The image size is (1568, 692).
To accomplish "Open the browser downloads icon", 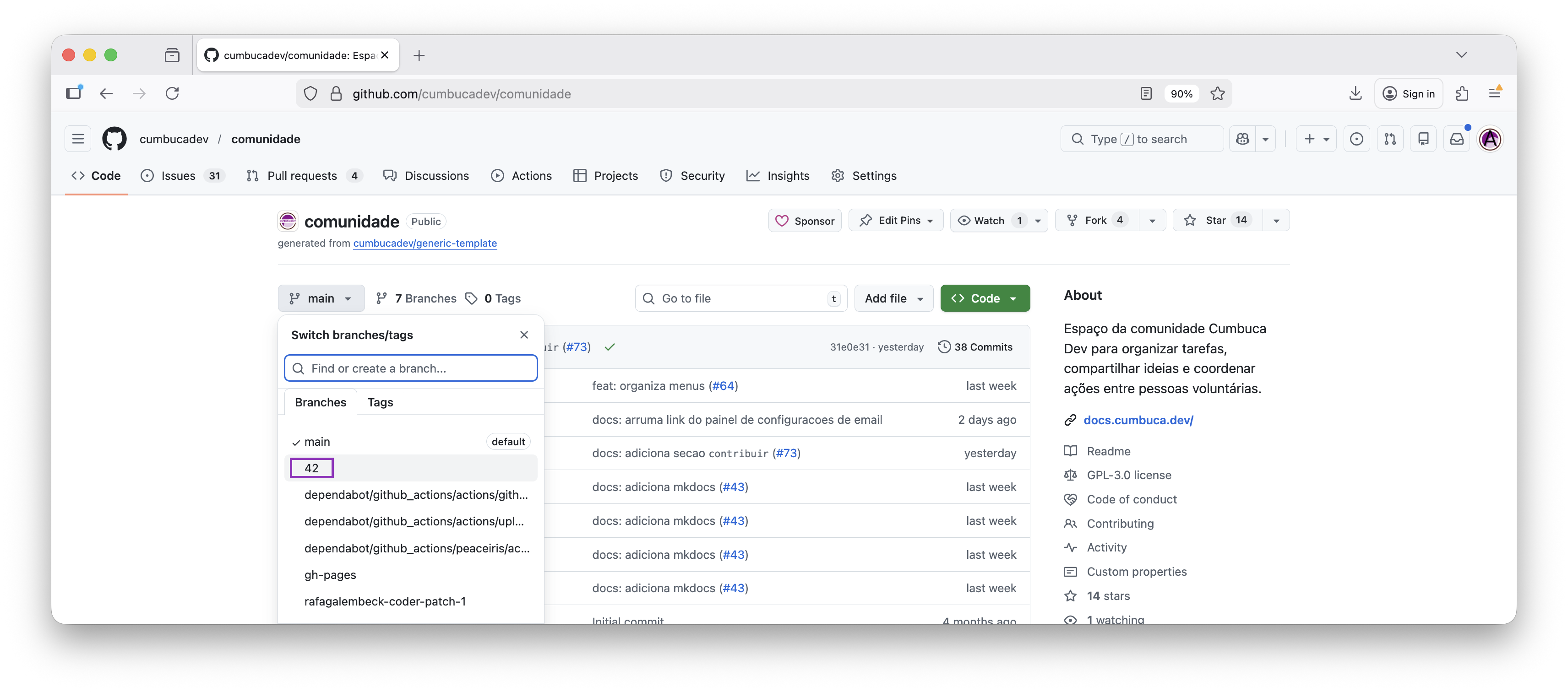I will pyautogui.click(x=1356, y=94).
